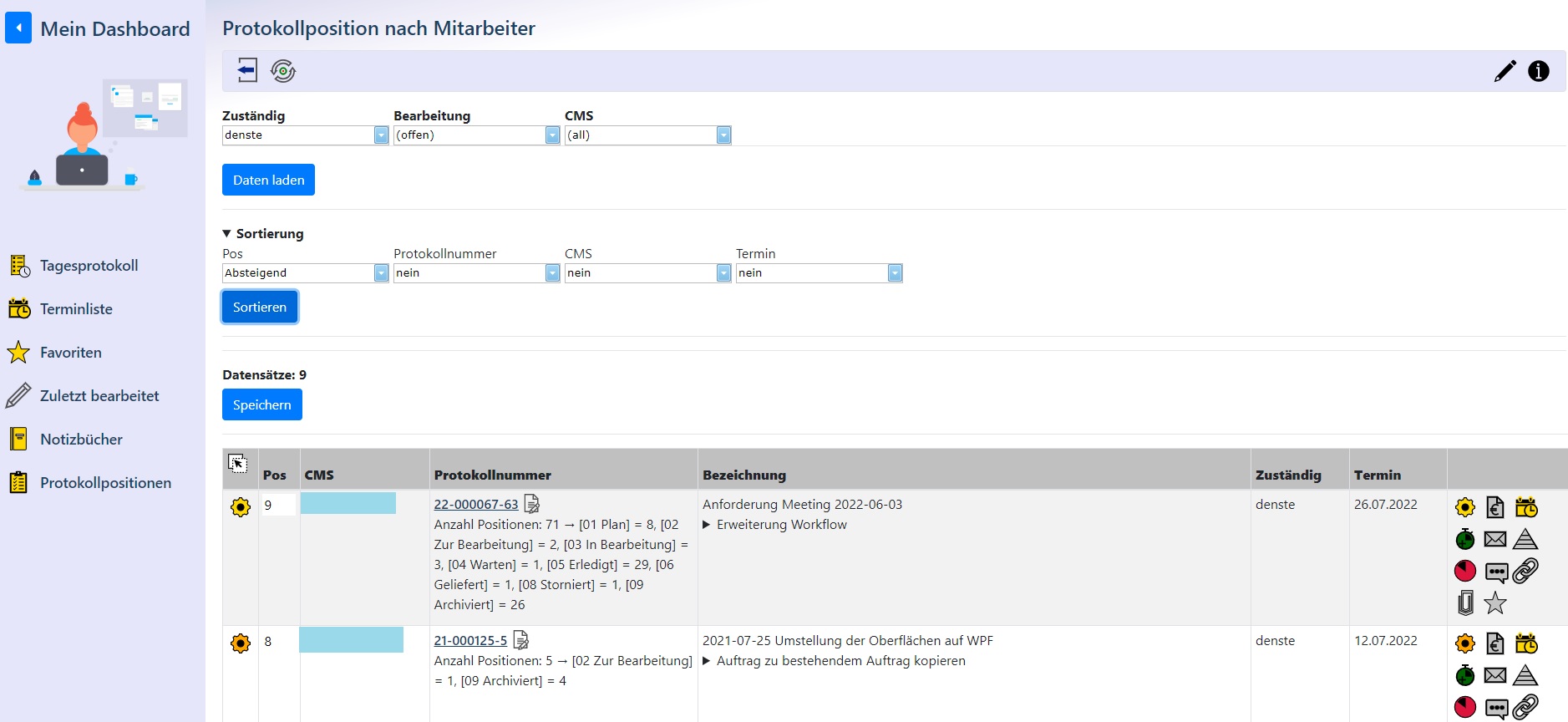Open the Pos sort dropdown showing Absteigend

click(x=305, y=273)
